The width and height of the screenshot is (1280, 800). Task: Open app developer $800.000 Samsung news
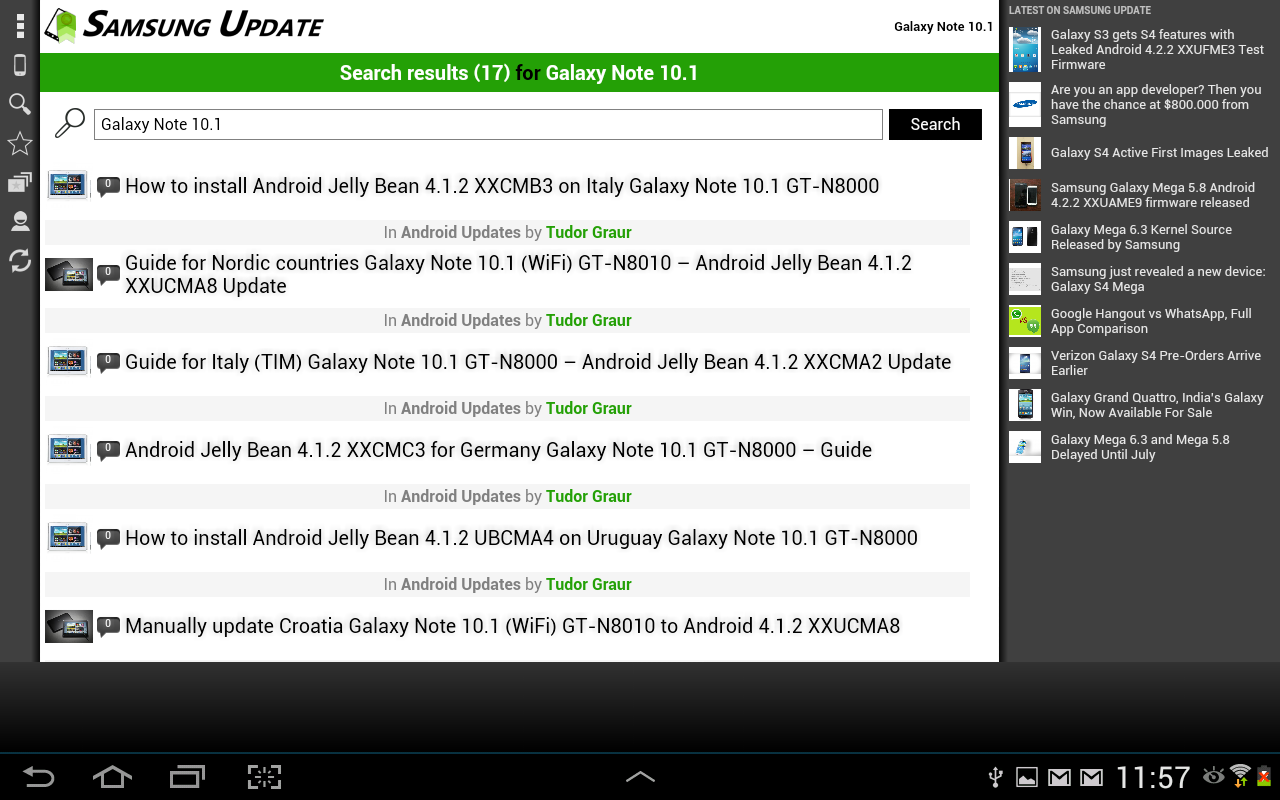coord(1156,104)
